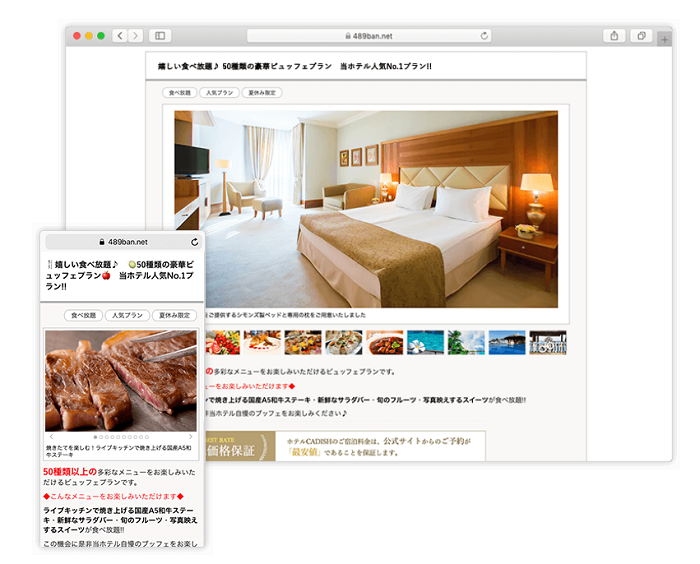Select the red stew dish thumbnail

385,343
